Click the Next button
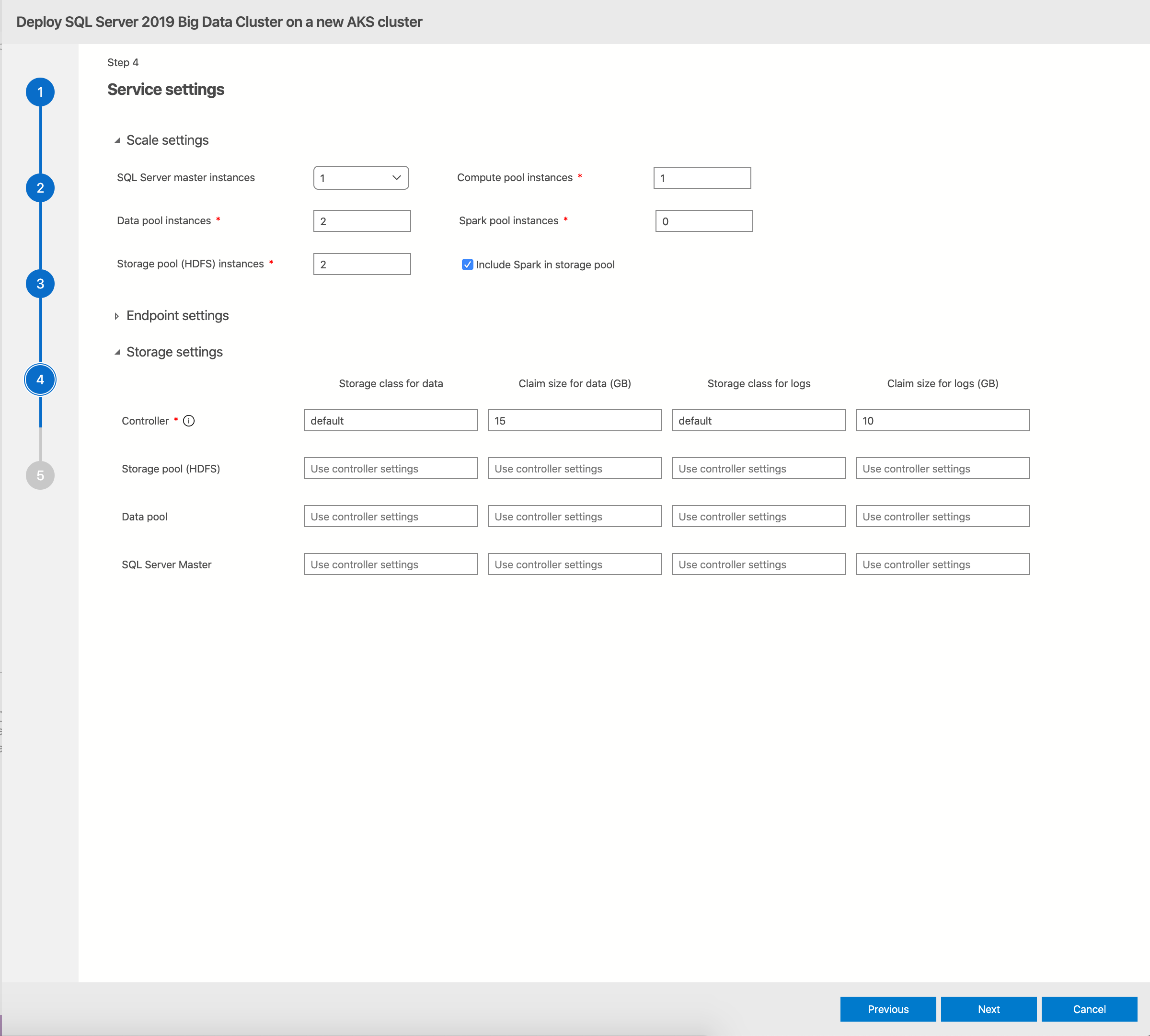The image size is (1150, 1036). click(x=989, y=1009)
